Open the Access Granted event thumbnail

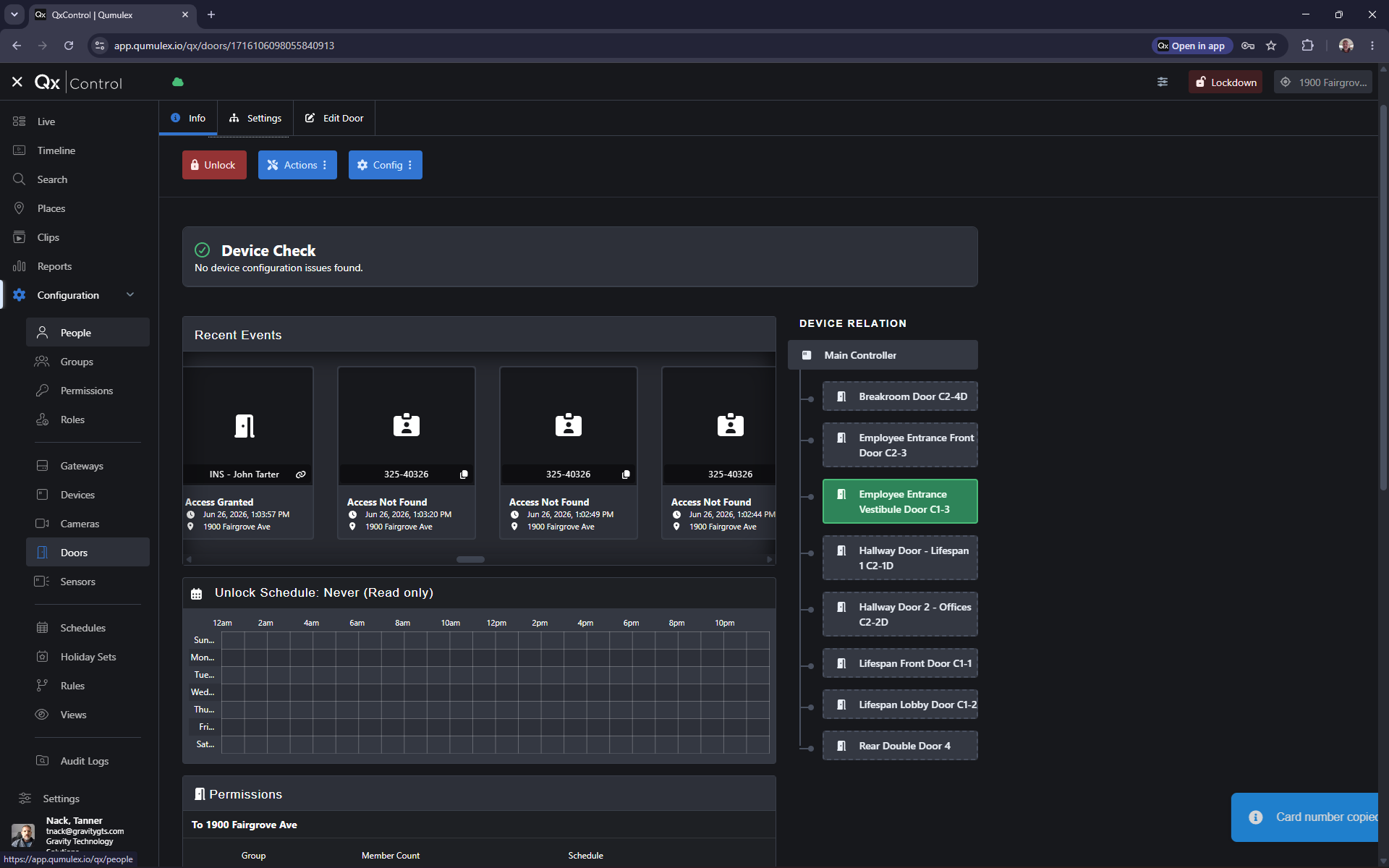[x=247, y=425]
